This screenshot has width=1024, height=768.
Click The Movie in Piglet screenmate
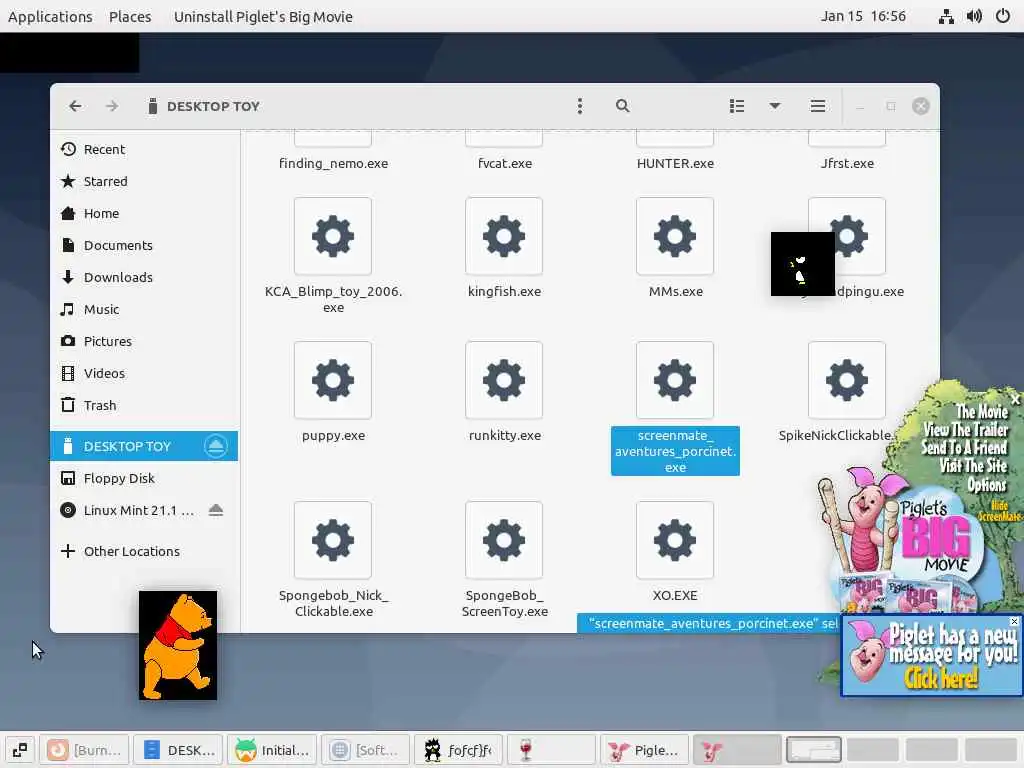tap(982, 411)
